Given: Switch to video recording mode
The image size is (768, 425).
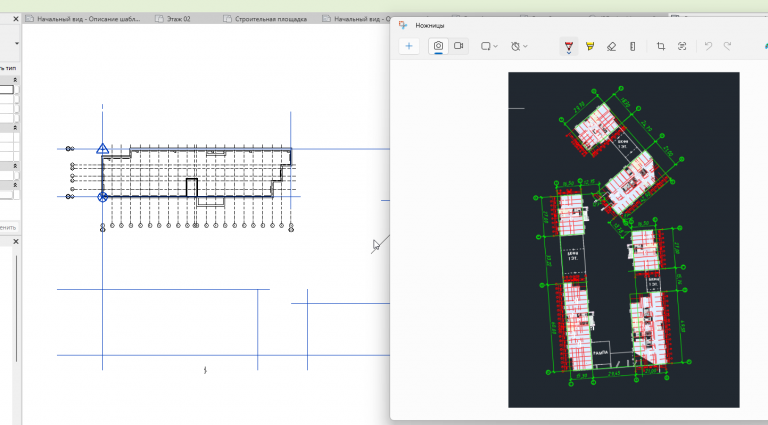Looking at the screenshot, I should pyautogui.click(x=458, y=46).
